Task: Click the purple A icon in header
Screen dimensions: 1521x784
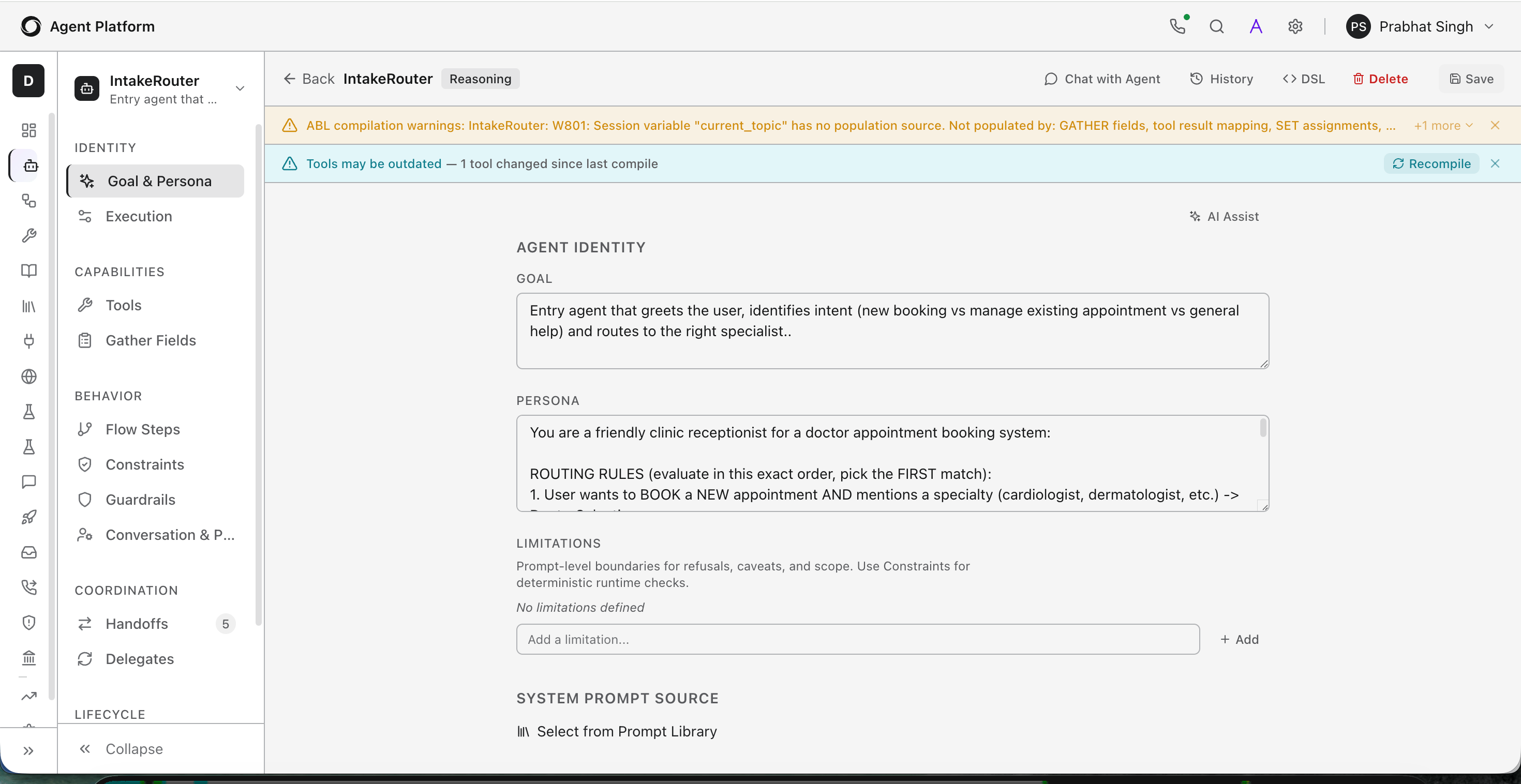Action: pyautogui.click(x=1256, y=26)
